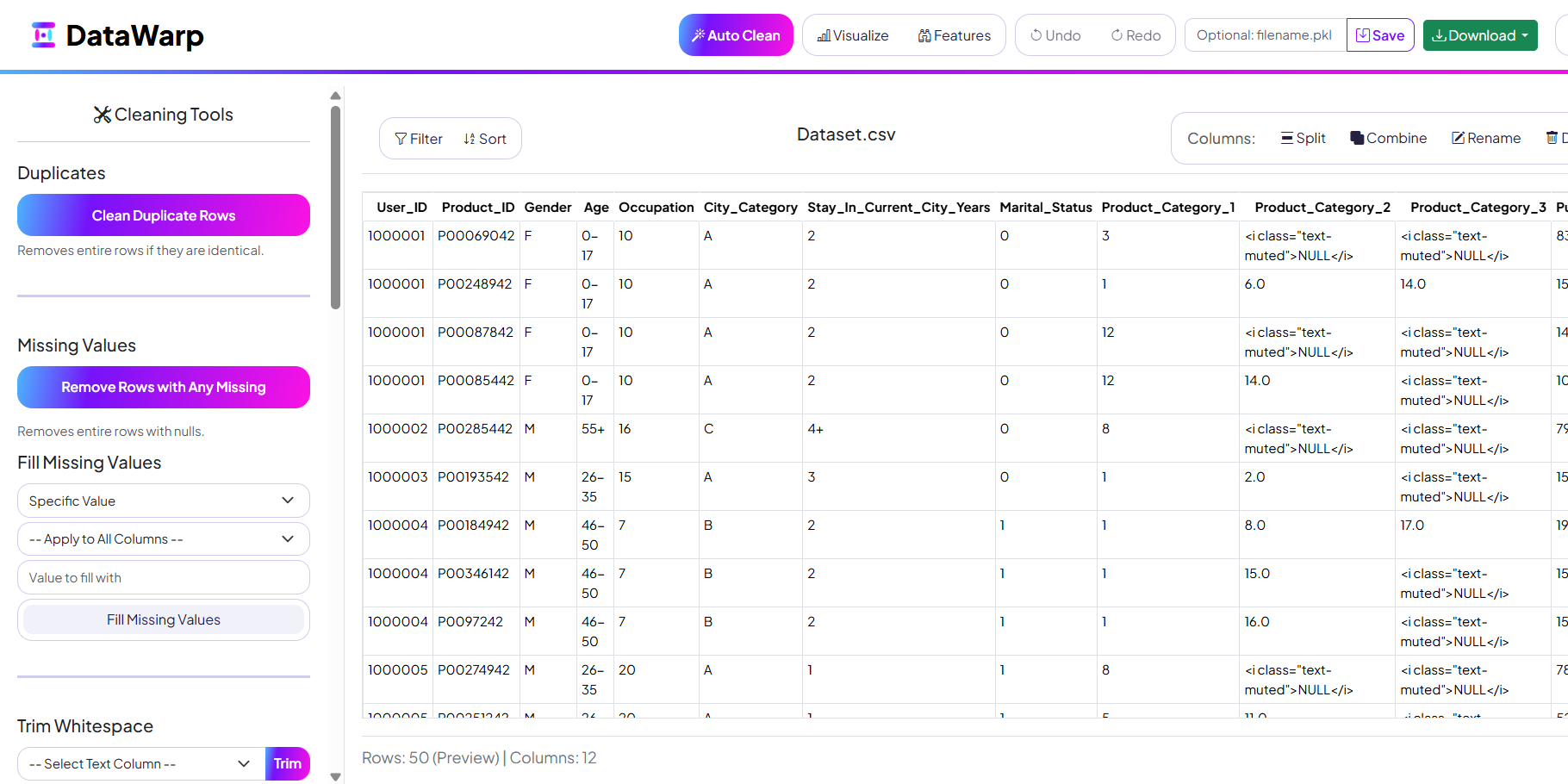This screenshot has height=784, width=1568.
Task: Redo the last undone action
Action: [1136, 35]
